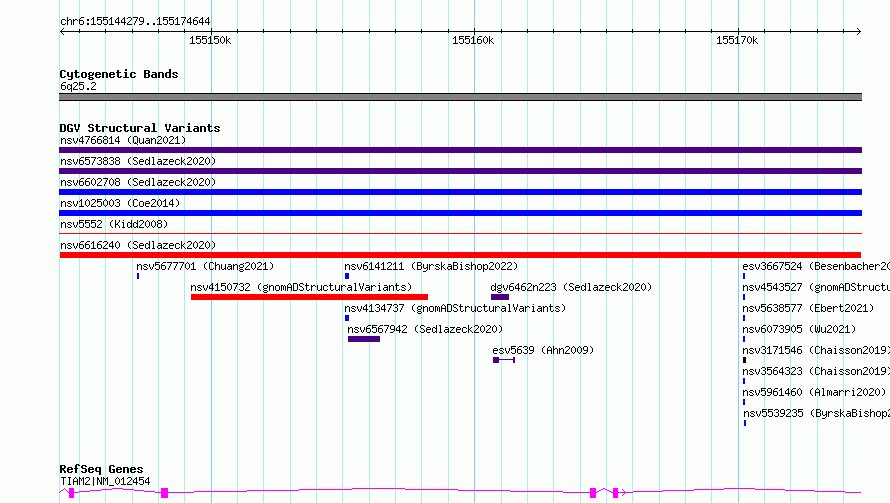The width and height of the screenshot is (890, 503).
Task: Select the Cytogenetic Bands track title
Action: tap(119, 74)
